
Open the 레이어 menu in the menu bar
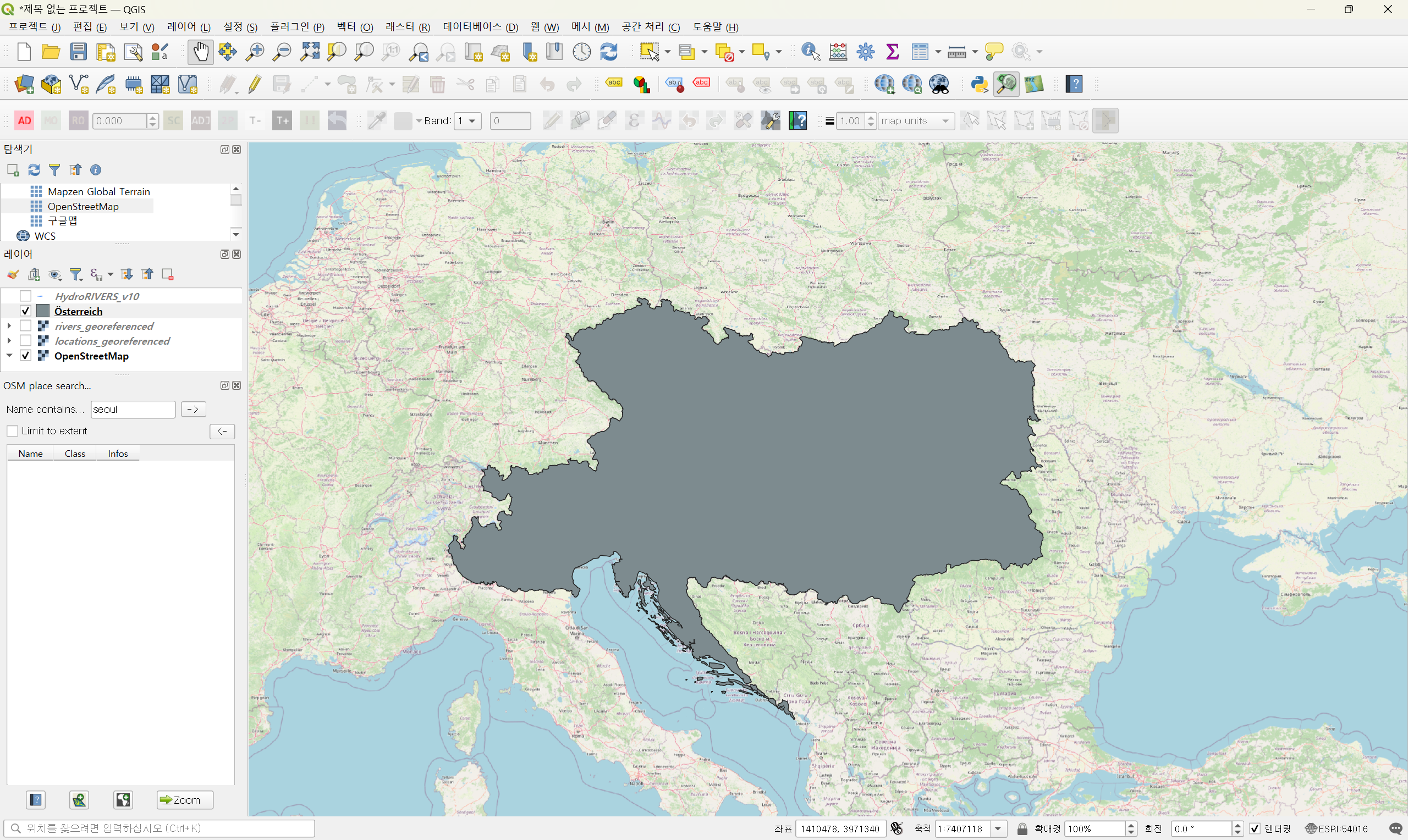189,26
